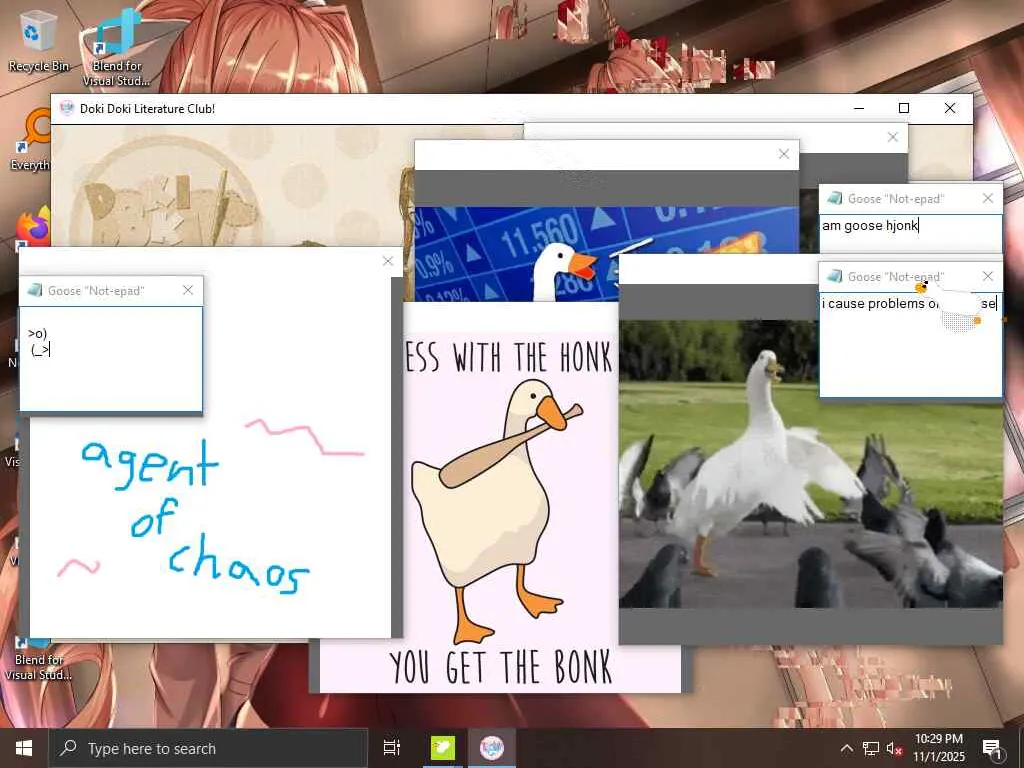1024x768 pixels.
Task: Click the Doki Doki Literature Club title icon
Action: (67, 108)
